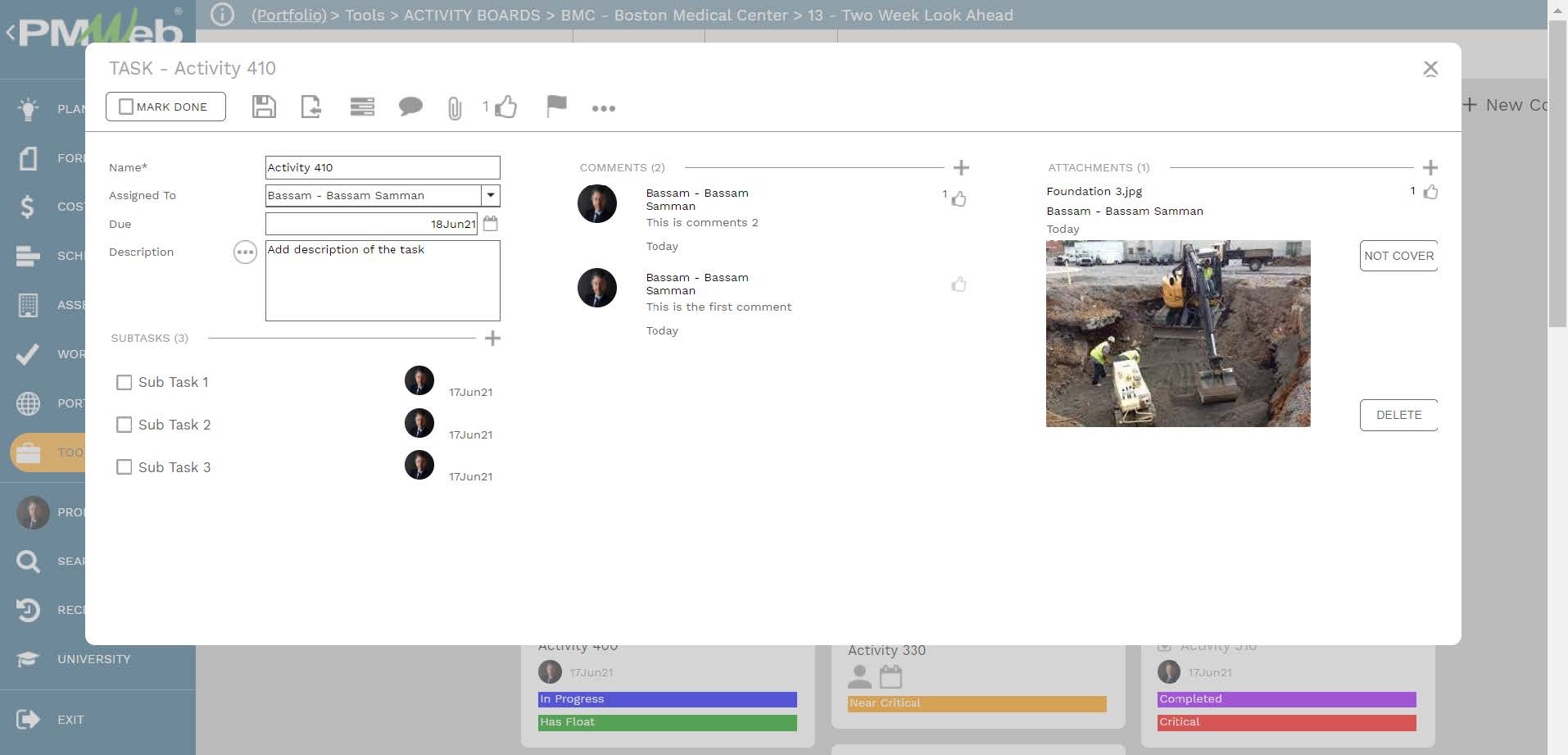Viewport: 1568px width, 755px height.
Task: Open the three-dots more options menu
Action: click(x=604, y=108)
